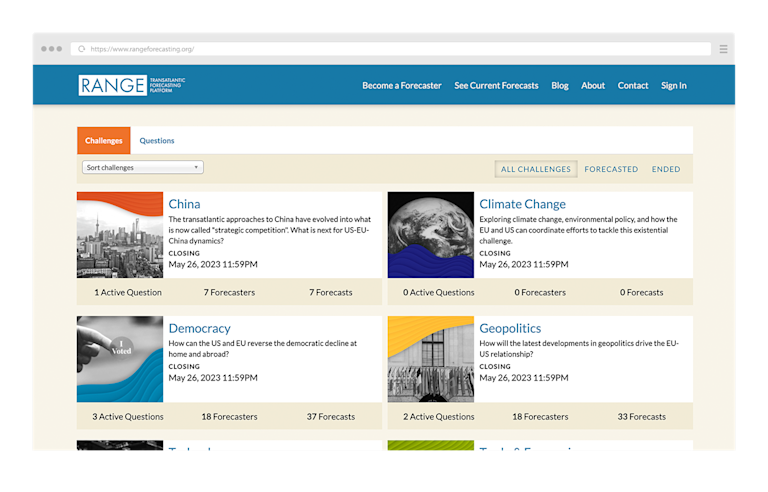The width and height of the screenshot is (768, 492).
Task: Click '0 Forecasters' under Climate Change
Action: point(540,293)
